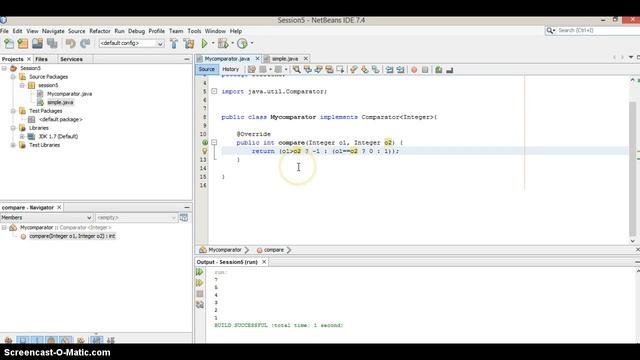Open the Run Project dropdown arrow
Image resolution: width=640 pixels, height=360 pixels.
pos(213,43)
